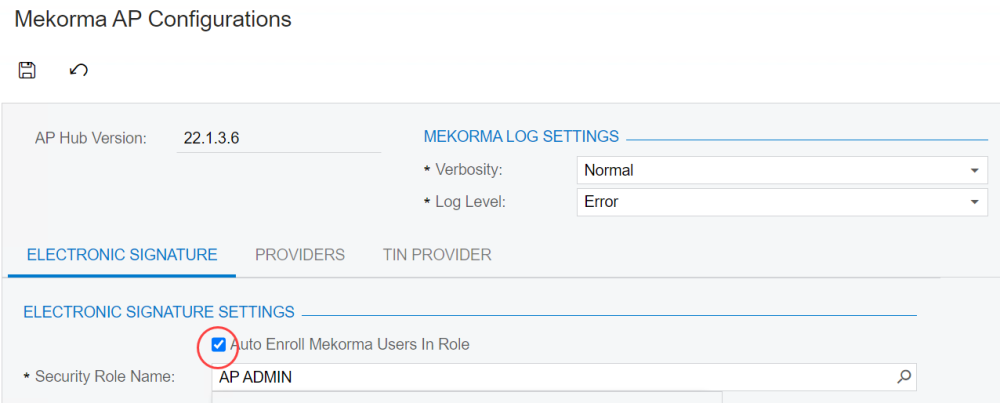This screenshot has width=1000, height=403.
Task: Click the Verbosity field label
Action: pyautogui.click(x=468, y=171)
